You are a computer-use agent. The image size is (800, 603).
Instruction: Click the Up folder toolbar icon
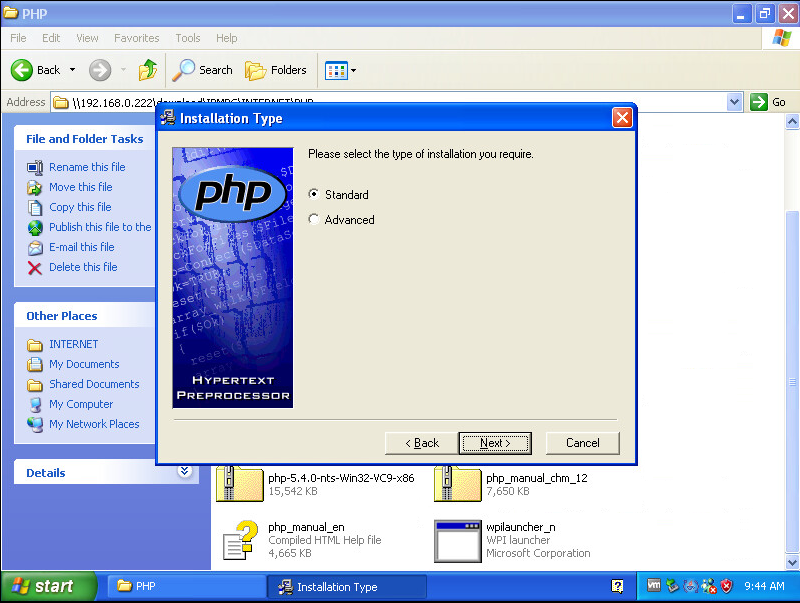pyautogui.click(x=148, y=70)
